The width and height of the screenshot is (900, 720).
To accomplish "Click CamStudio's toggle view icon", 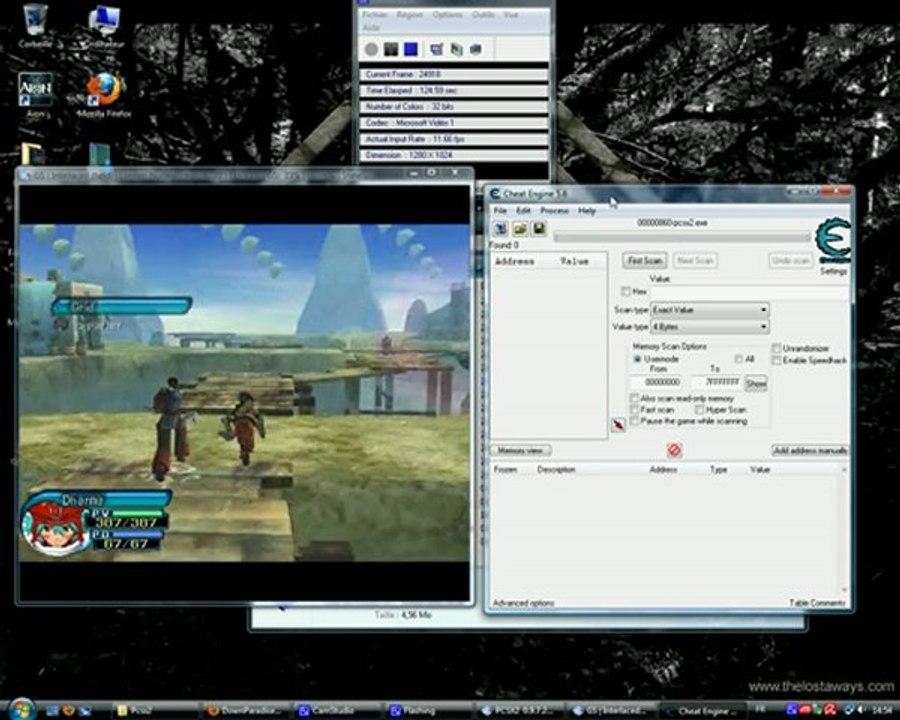I will coord(437,49).
